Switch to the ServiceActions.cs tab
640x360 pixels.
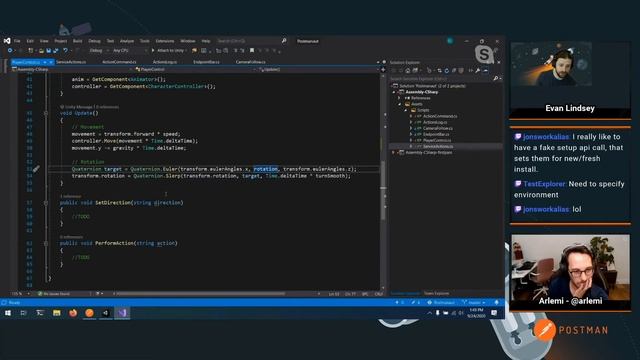(x=71, y=62)
